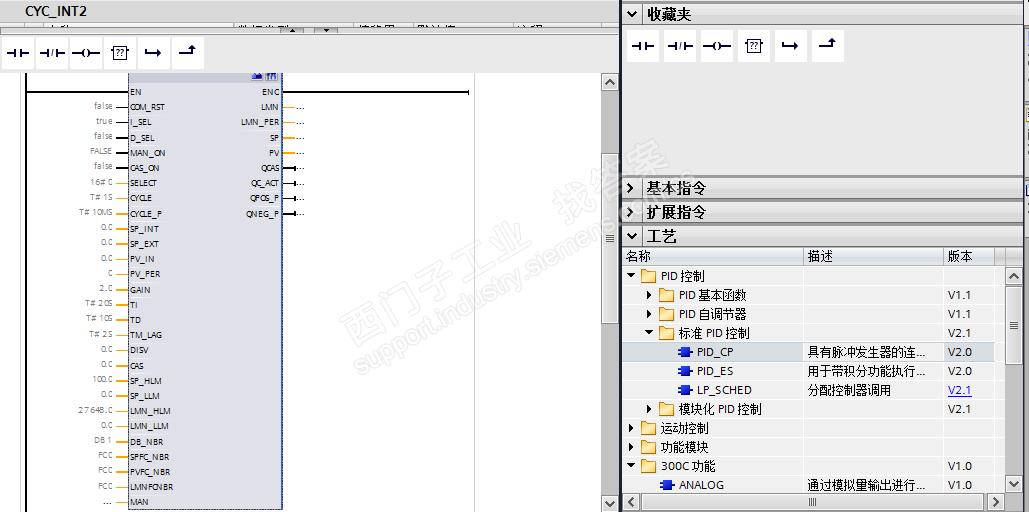
Task: Sort by the 名称 column header
Action: (713, 257)
